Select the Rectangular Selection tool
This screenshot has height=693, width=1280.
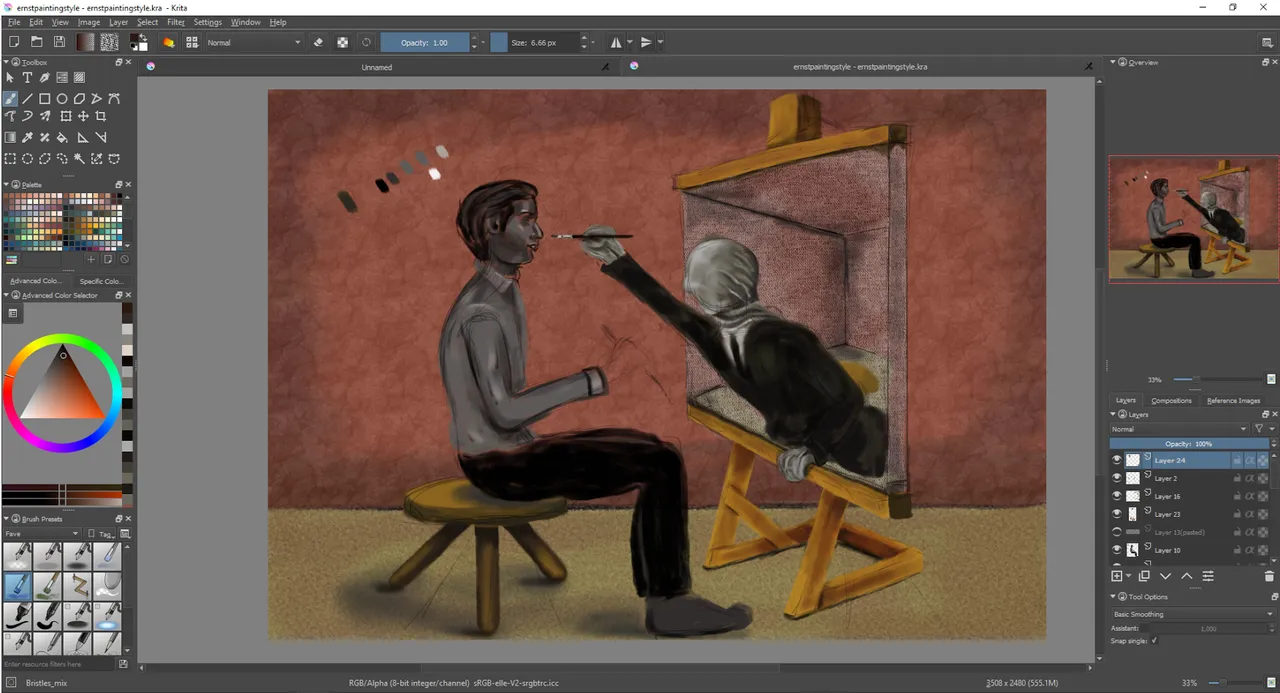[11, 158]
